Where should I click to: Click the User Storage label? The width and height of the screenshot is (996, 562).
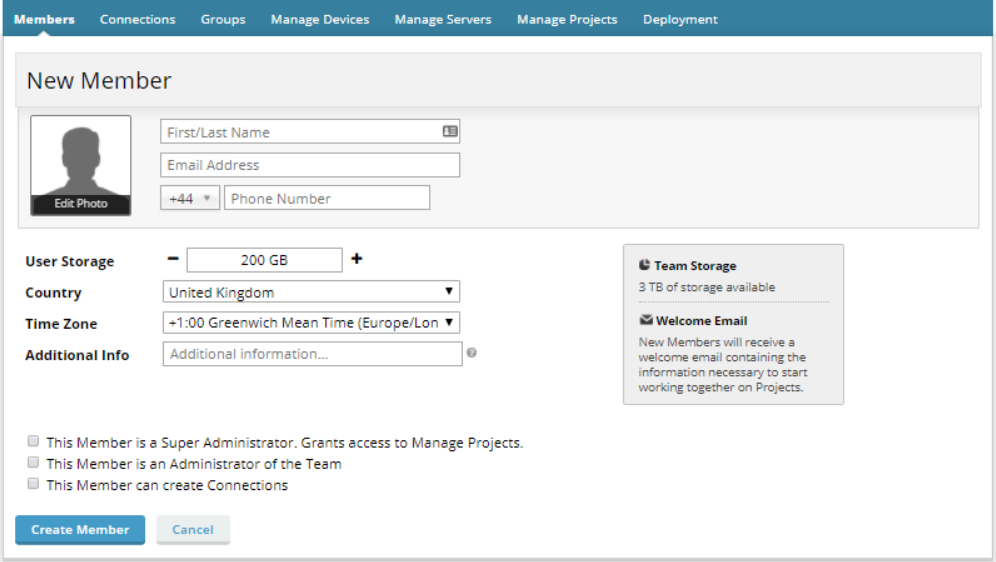point(70,261)
